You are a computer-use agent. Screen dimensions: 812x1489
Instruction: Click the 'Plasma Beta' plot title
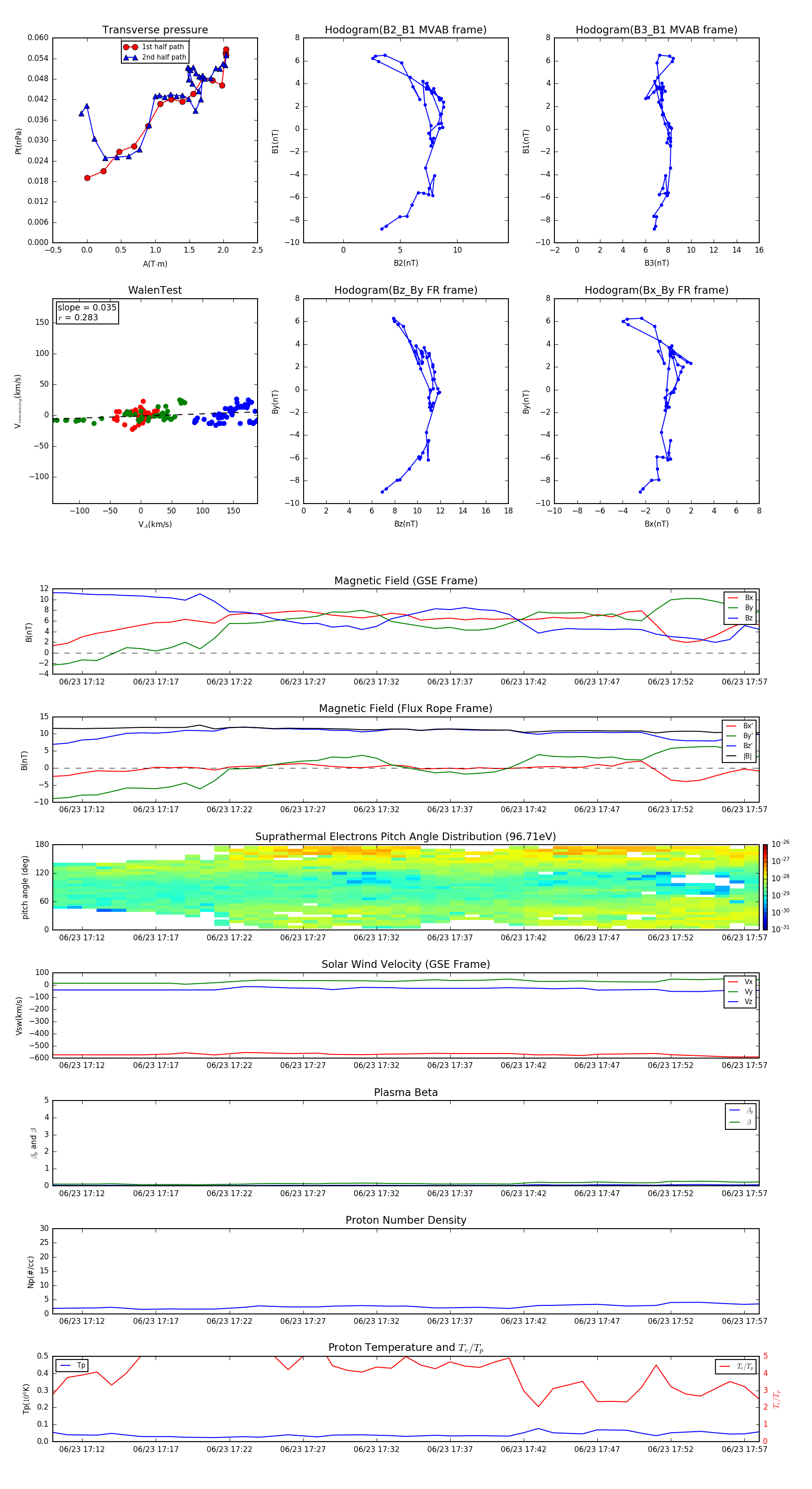406,1092
